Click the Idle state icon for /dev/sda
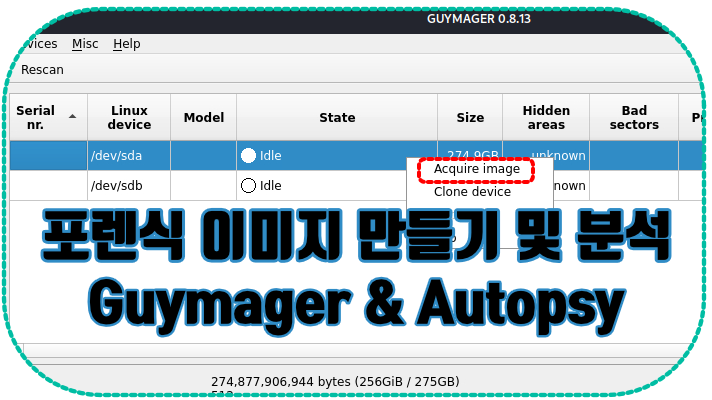The image size is (712, 400). tap(248, 155)
